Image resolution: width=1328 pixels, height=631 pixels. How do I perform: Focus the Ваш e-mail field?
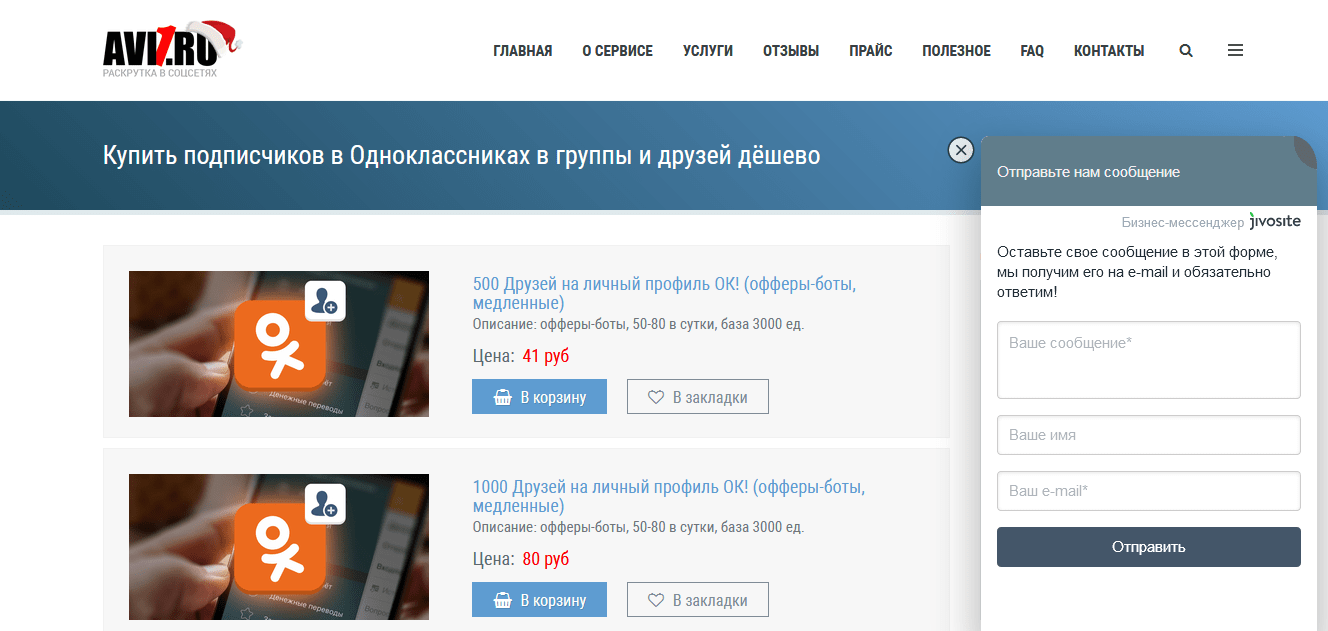coord(1149,491)
